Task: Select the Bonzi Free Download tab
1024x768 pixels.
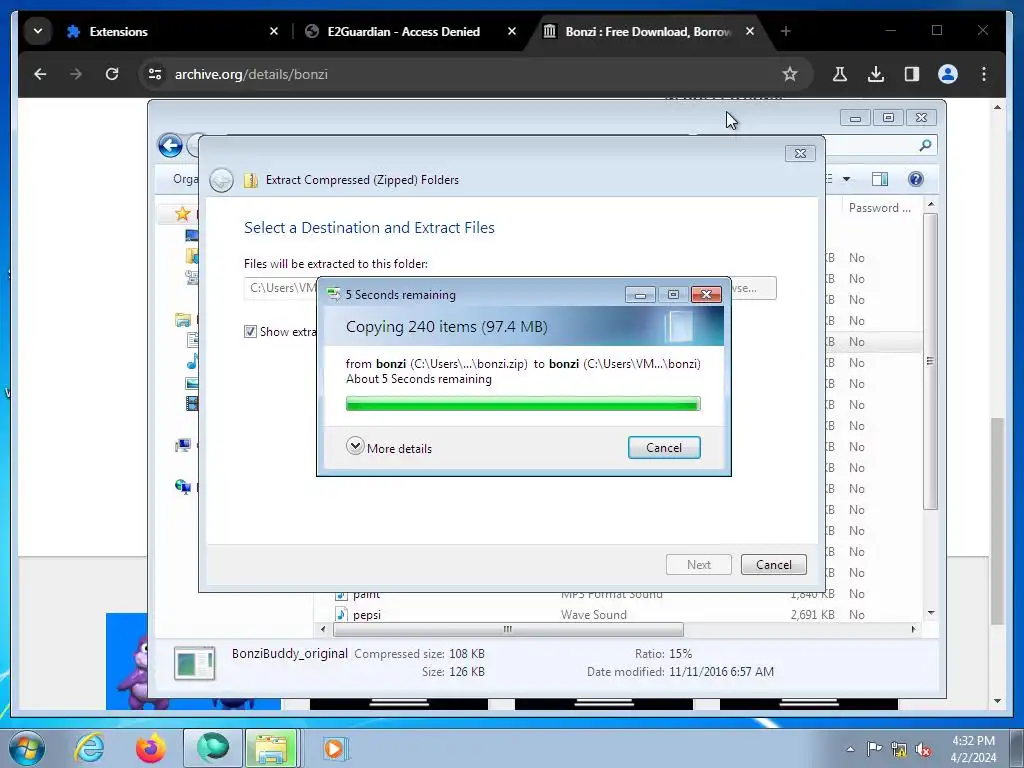Action: [x=647, y=31]
